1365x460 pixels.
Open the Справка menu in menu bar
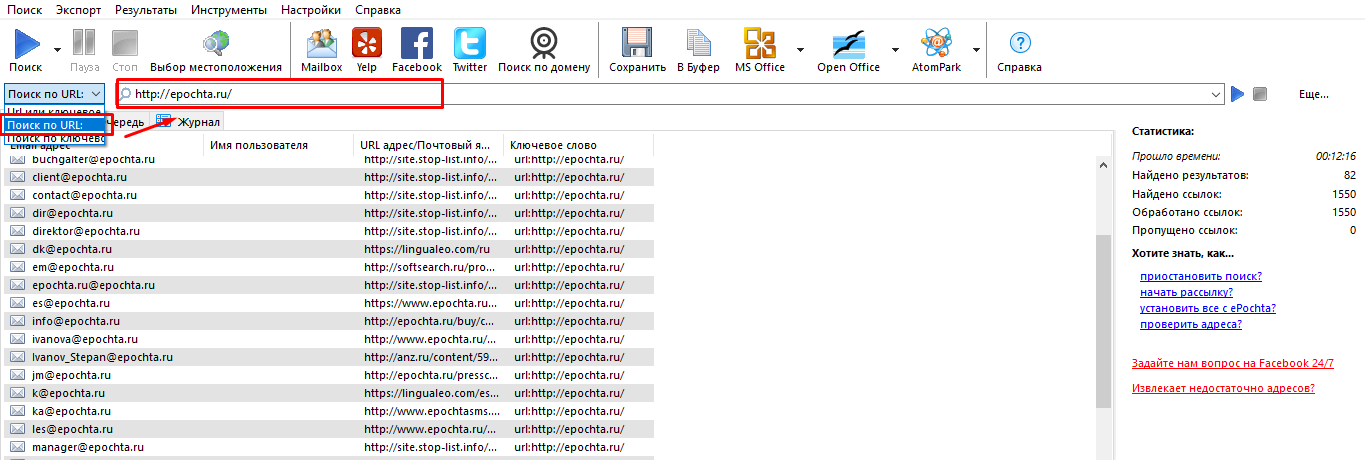(x=377, y=10)
